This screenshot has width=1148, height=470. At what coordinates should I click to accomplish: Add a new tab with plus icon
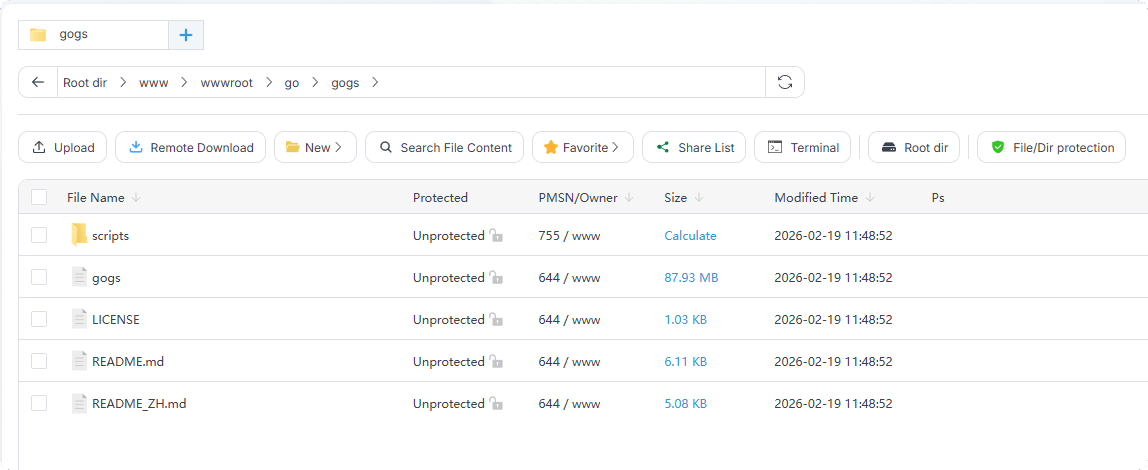[x=186, y=35]
